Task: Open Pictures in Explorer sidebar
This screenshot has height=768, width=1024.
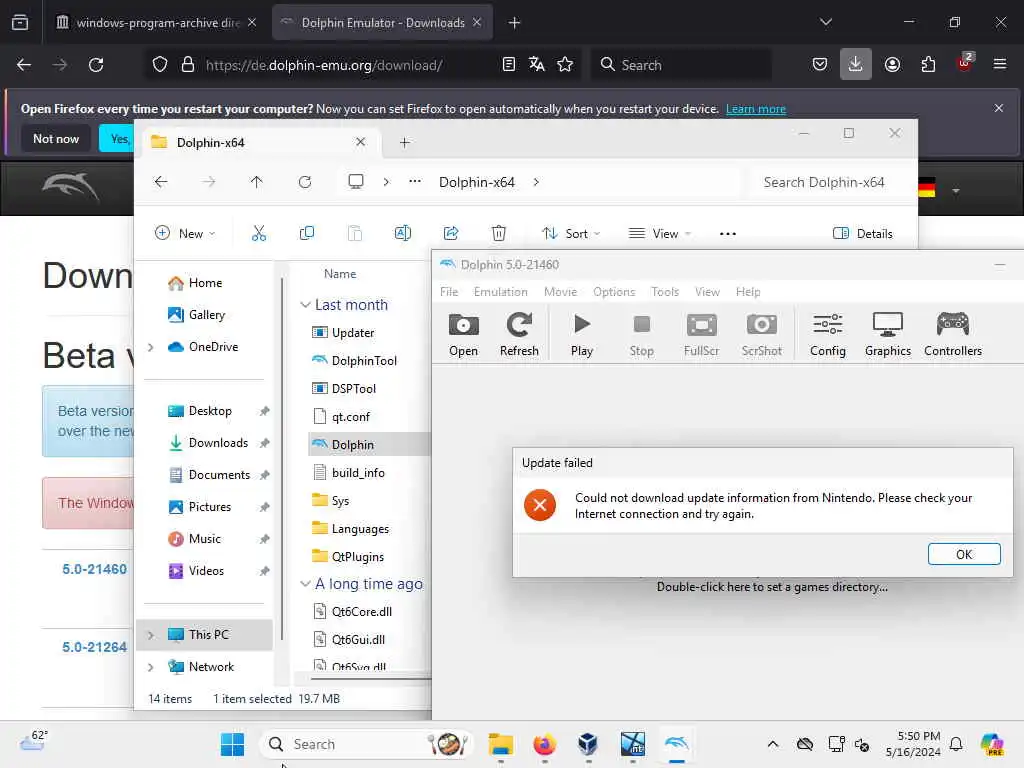Action: tap(210, 507)
